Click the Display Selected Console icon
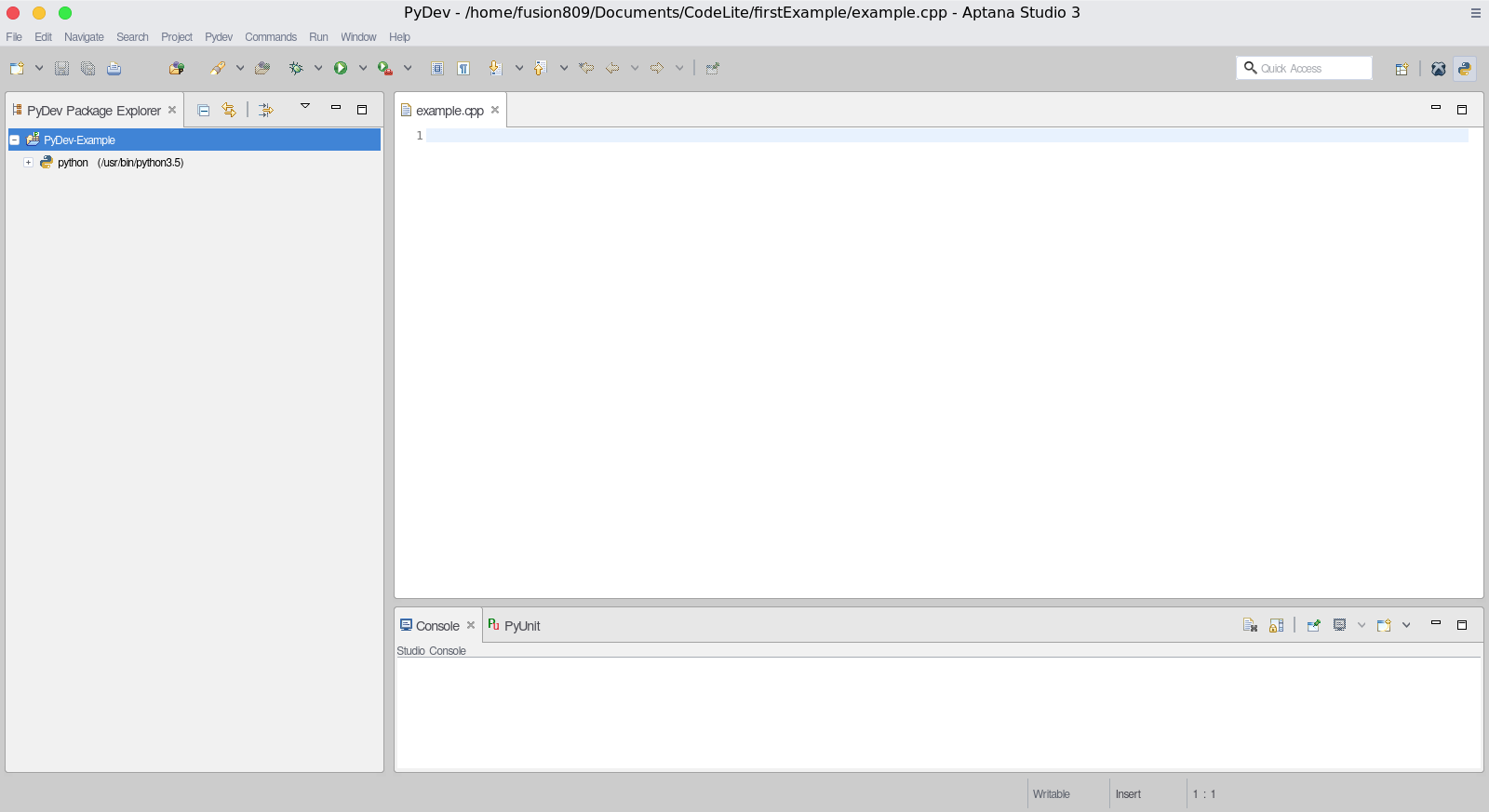Screen dimensions: 1489x812 tap(1339, 625)
